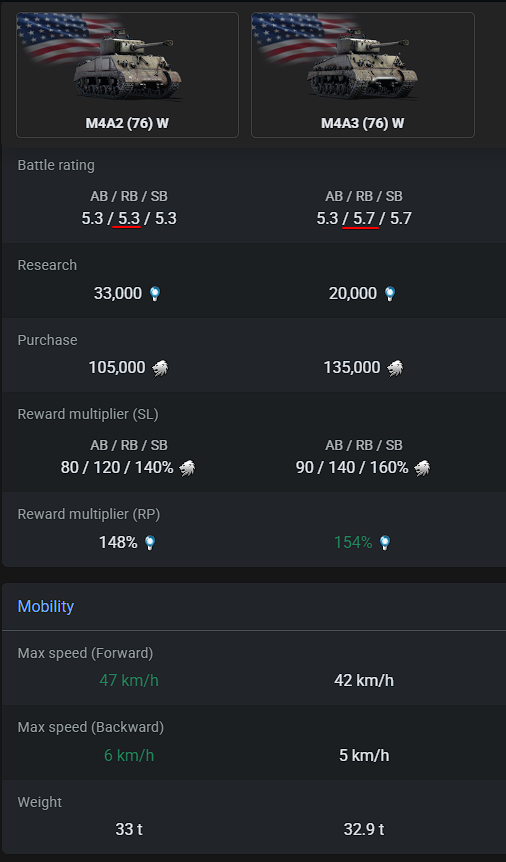
Task: Click the underlined 5.7 RB battle rating
Action: [364, 219]
